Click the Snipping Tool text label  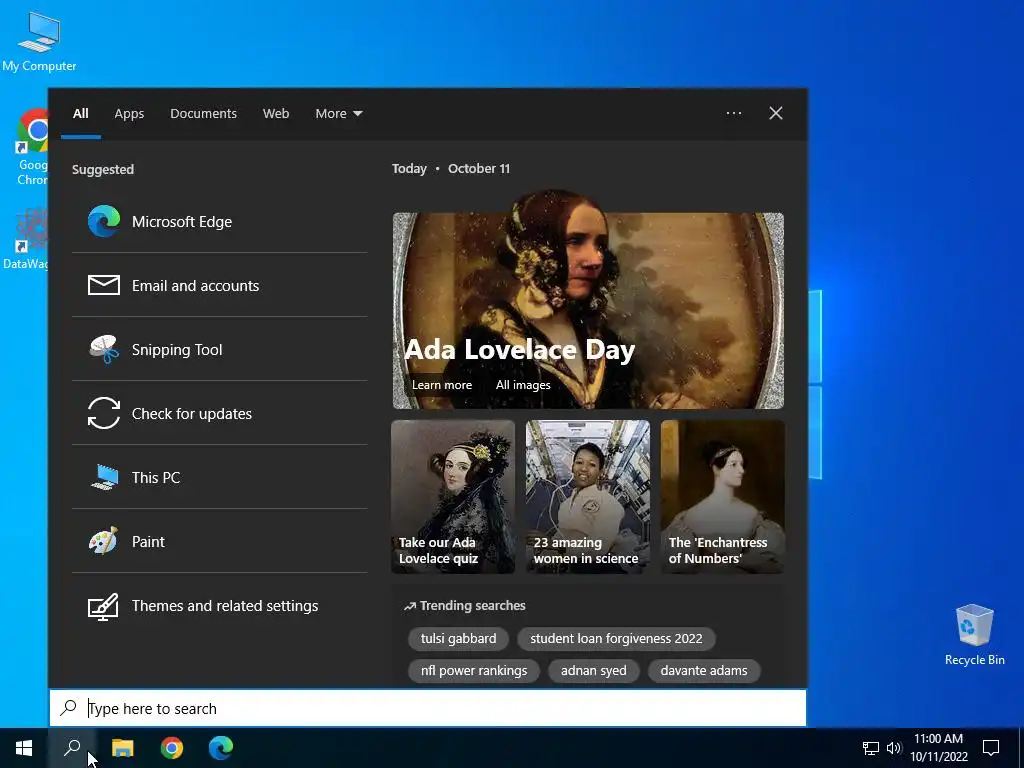point(177,350)
